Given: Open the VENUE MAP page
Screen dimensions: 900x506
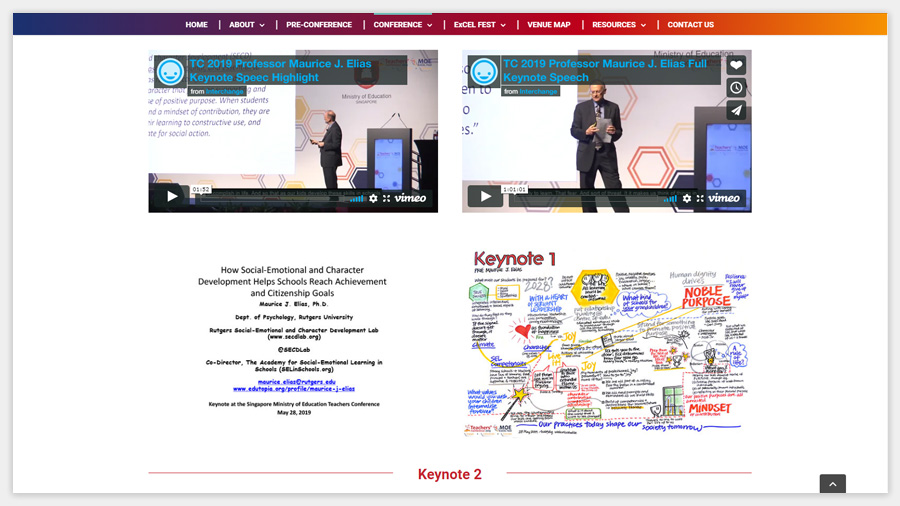Looking at the screenshot, I should (549, 25).
